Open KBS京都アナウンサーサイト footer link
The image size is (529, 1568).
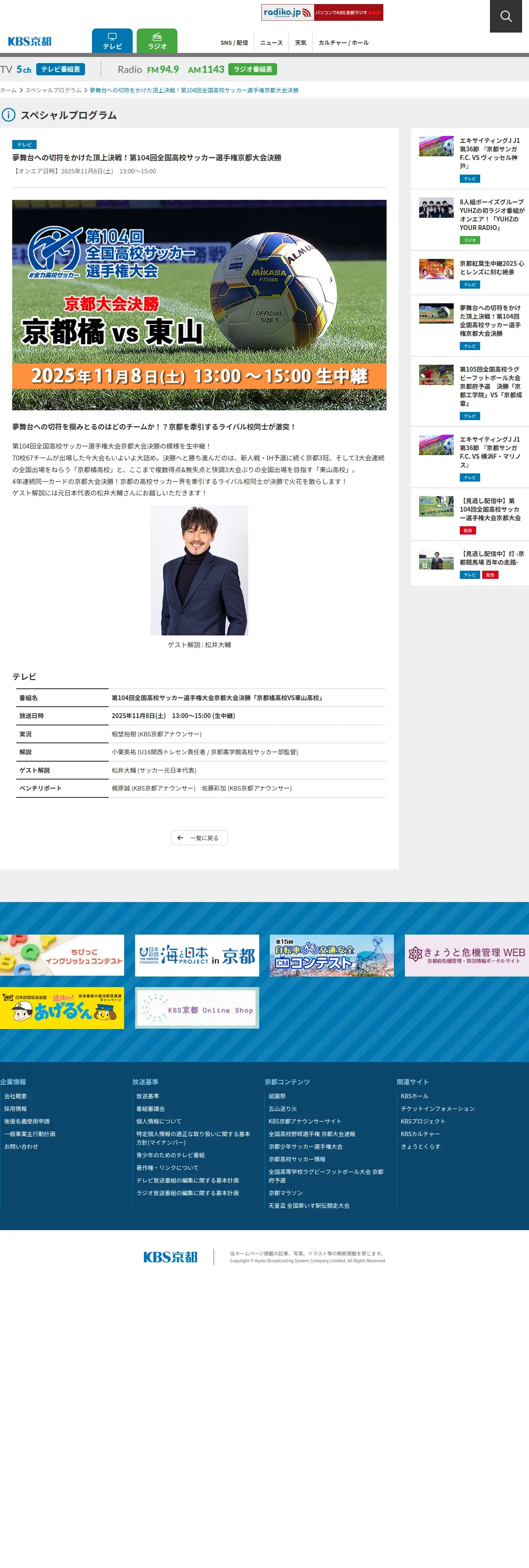coord(305,1121)
